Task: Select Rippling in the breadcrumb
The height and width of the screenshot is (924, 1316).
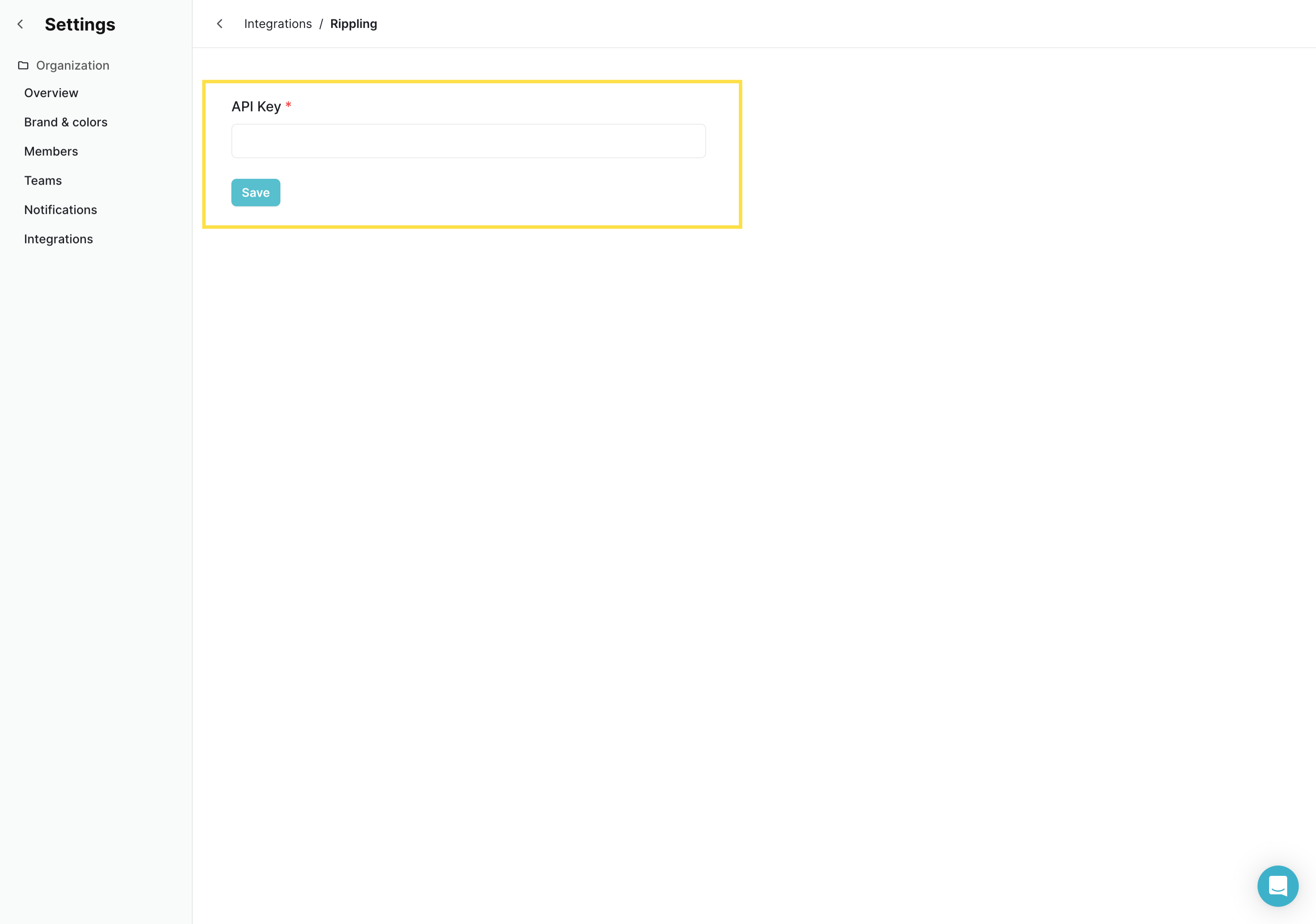Action: [353, 24]
